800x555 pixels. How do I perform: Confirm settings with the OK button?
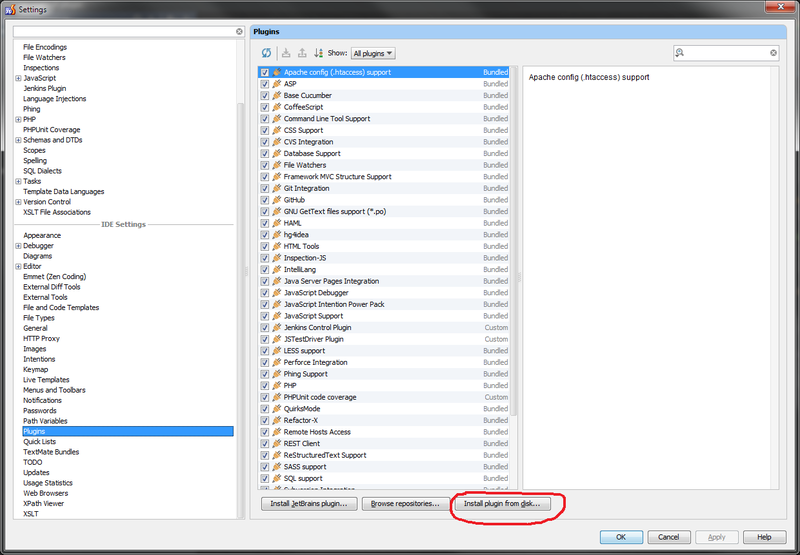pos(621,537)
